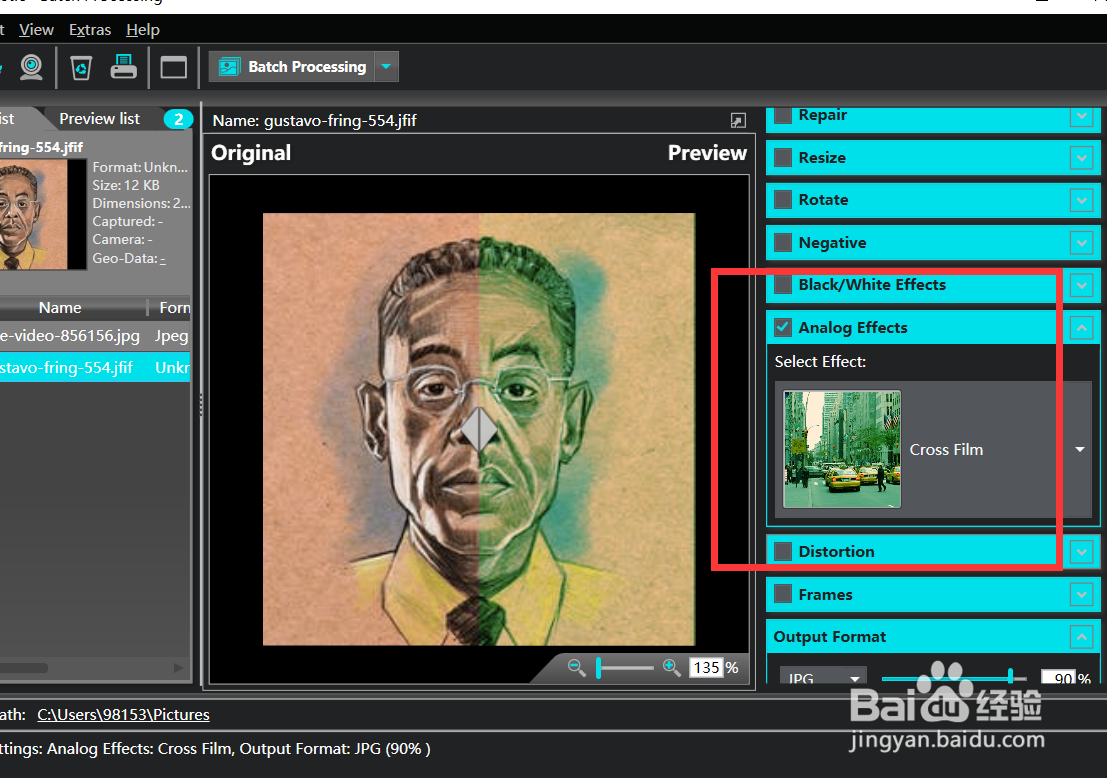
Task: Enable the Repair checkbox
Action: [782, 115]
